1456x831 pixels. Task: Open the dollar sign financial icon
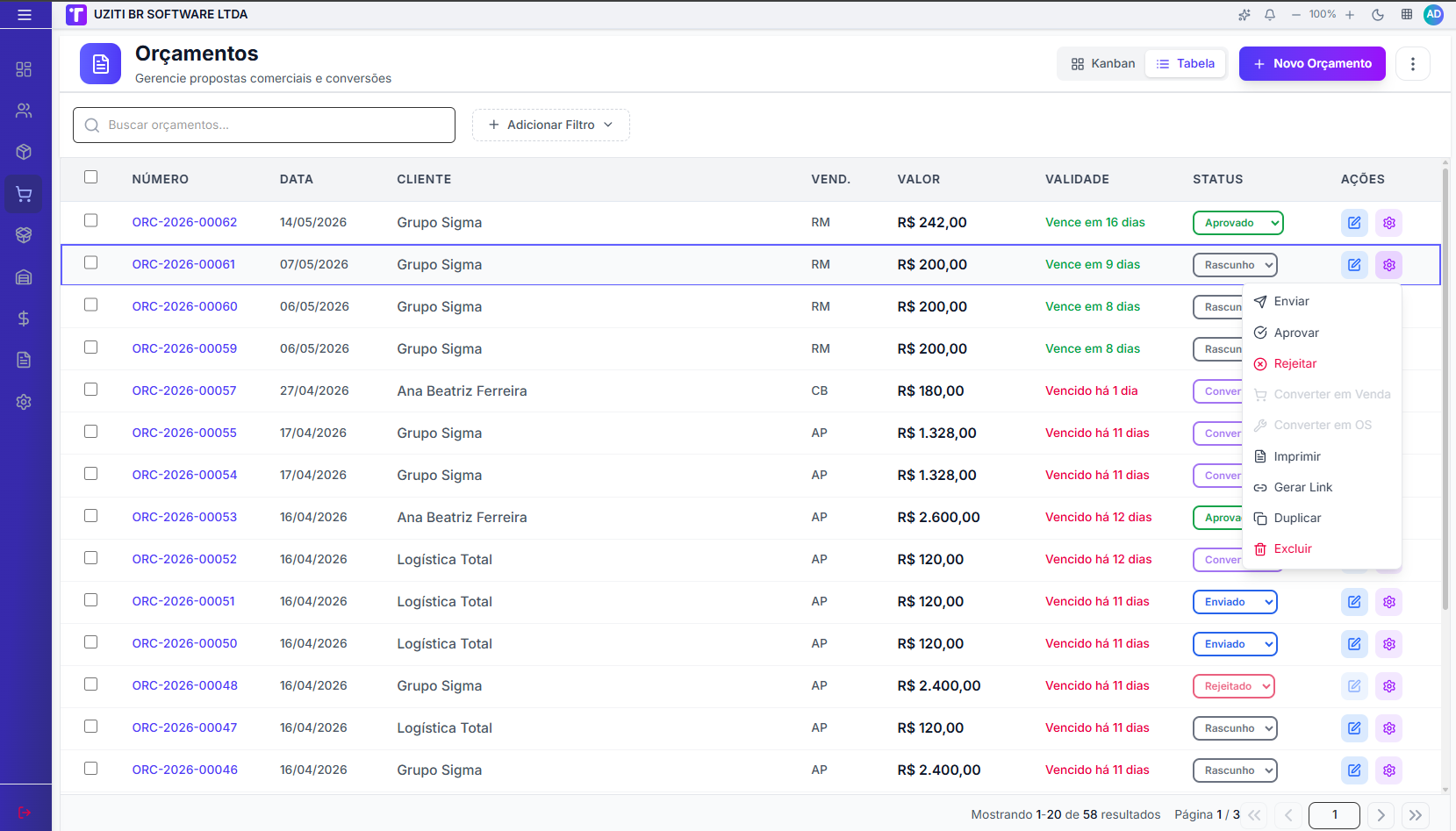pos(24,319)
